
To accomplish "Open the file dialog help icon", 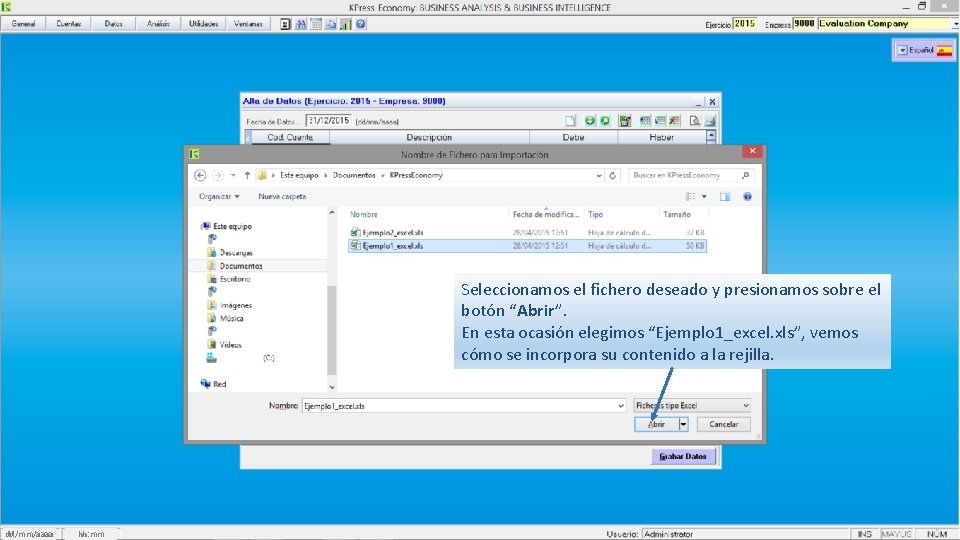I will (747, 197).
